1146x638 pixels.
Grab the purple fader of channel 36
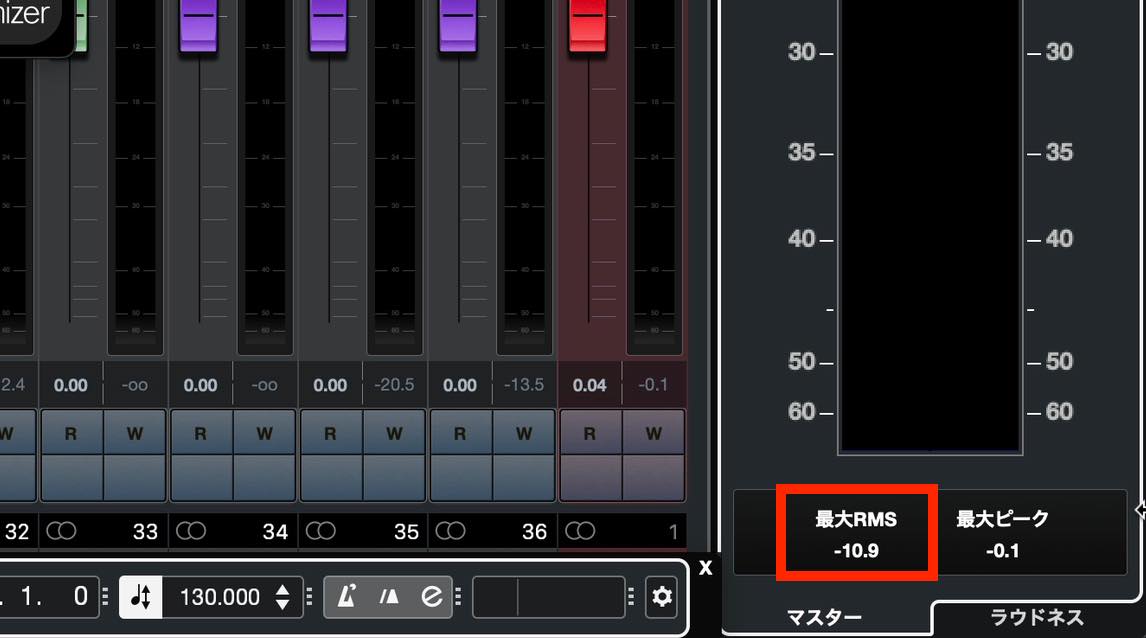[x=458, y=26]
